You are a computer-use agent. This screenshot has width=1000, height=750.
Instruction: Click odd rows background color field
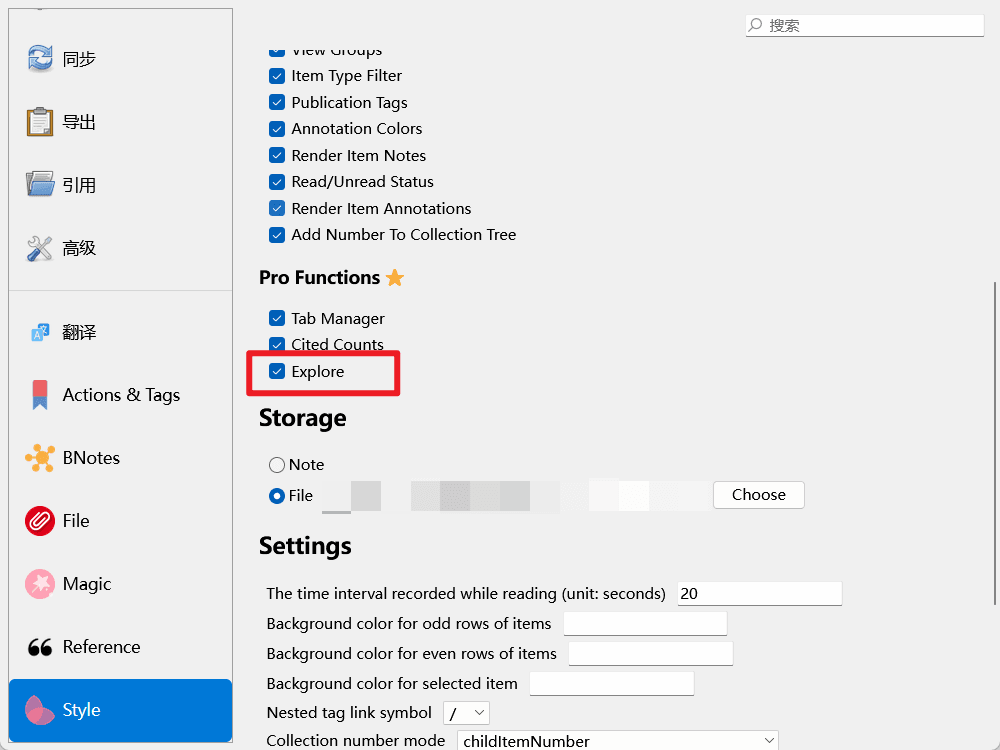tap(645, 624)
